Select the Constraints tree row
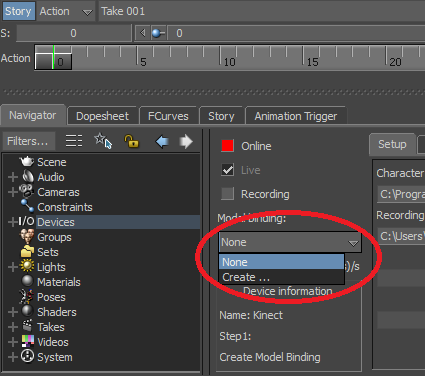 tap(65, 207)
